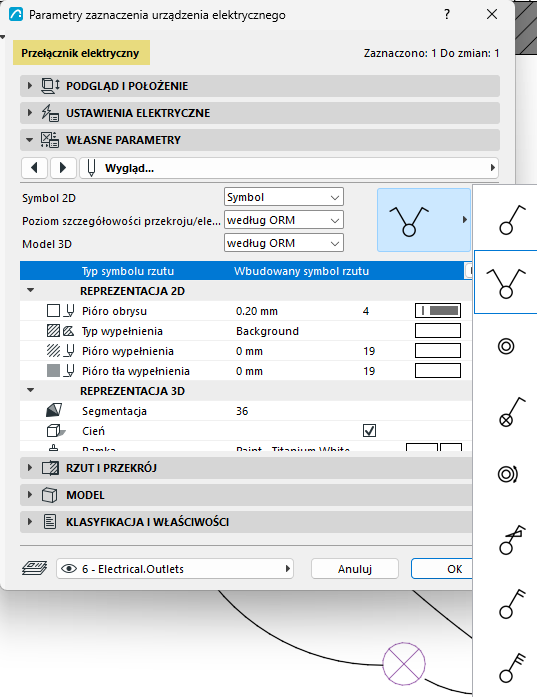This screenshot has width=537, height=697.
Task: Choose the double circle with arc symbol
Action: coord(507,474)
